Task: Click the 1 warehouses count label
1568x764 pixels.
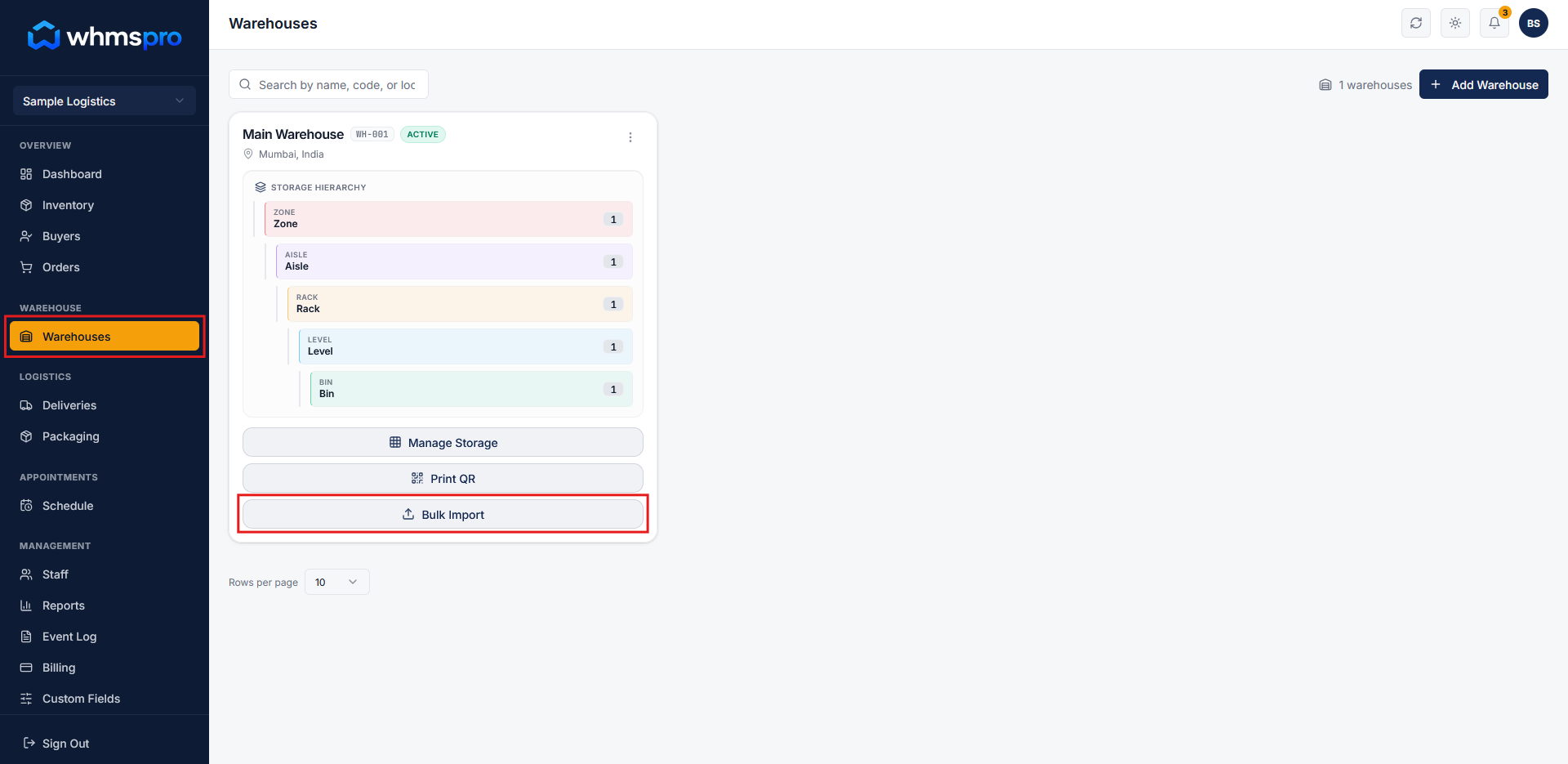Action: [1375, 84]
